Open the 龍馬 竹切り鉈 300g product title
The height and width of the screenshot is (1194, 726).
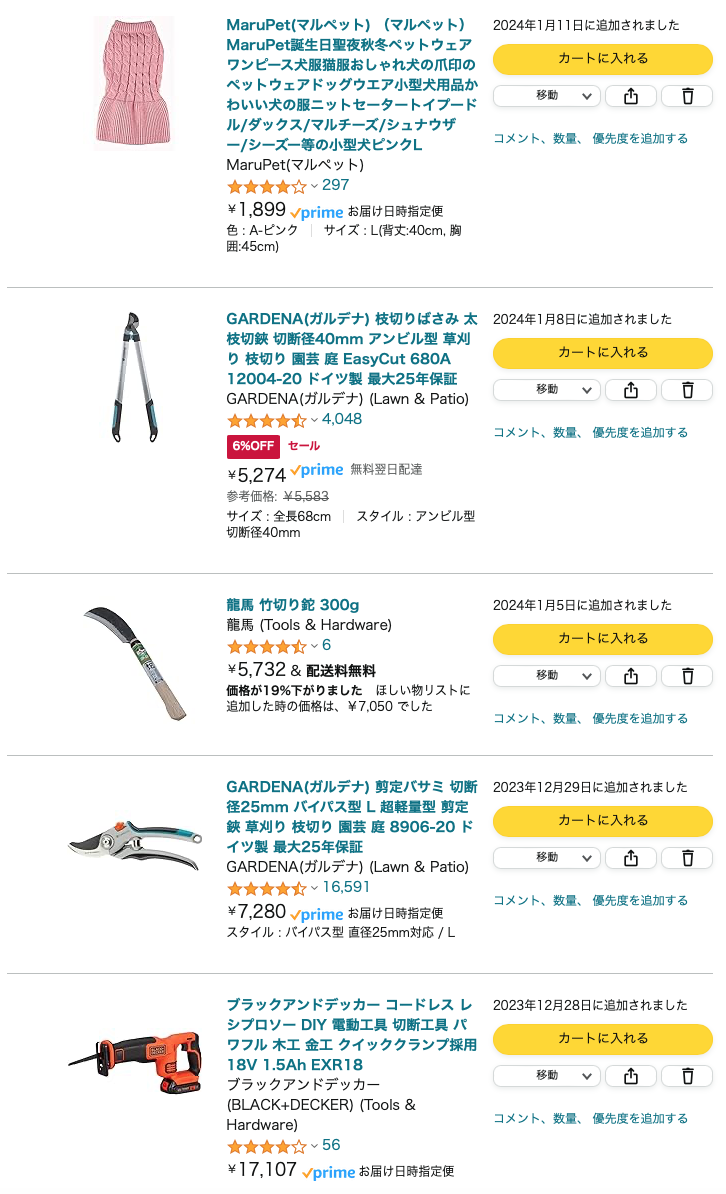(x=293, y=605)
